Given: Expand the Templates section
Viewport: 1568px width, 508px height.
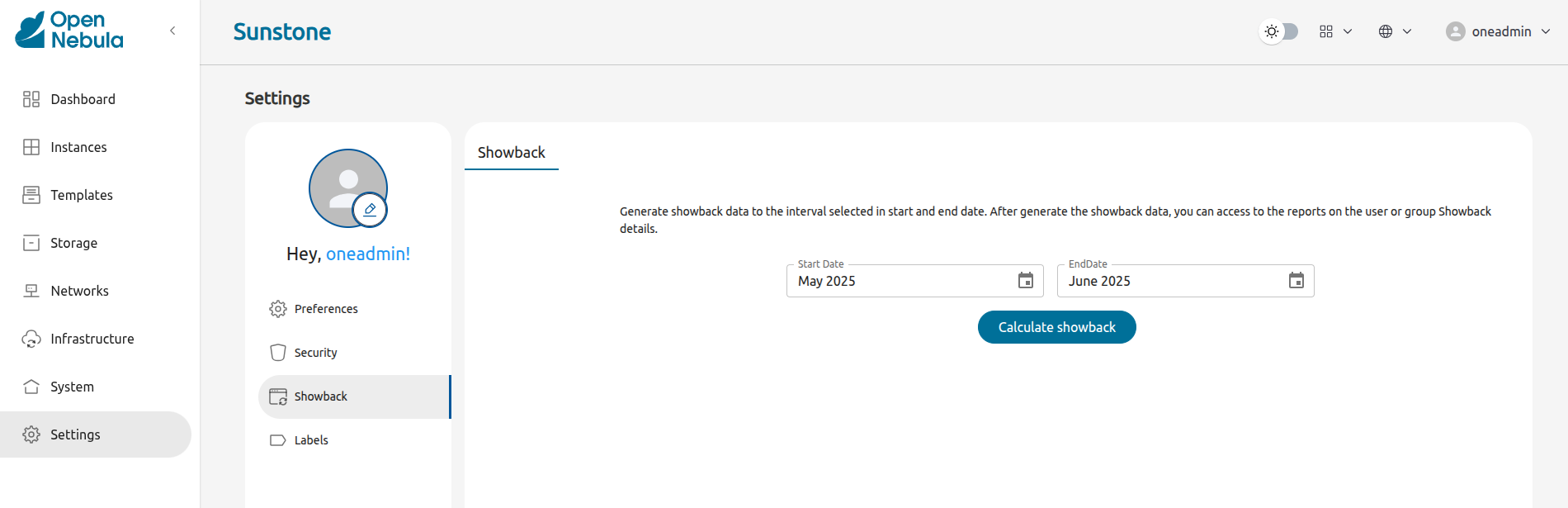Looking at the screenshot, I should tap(96, 195).
